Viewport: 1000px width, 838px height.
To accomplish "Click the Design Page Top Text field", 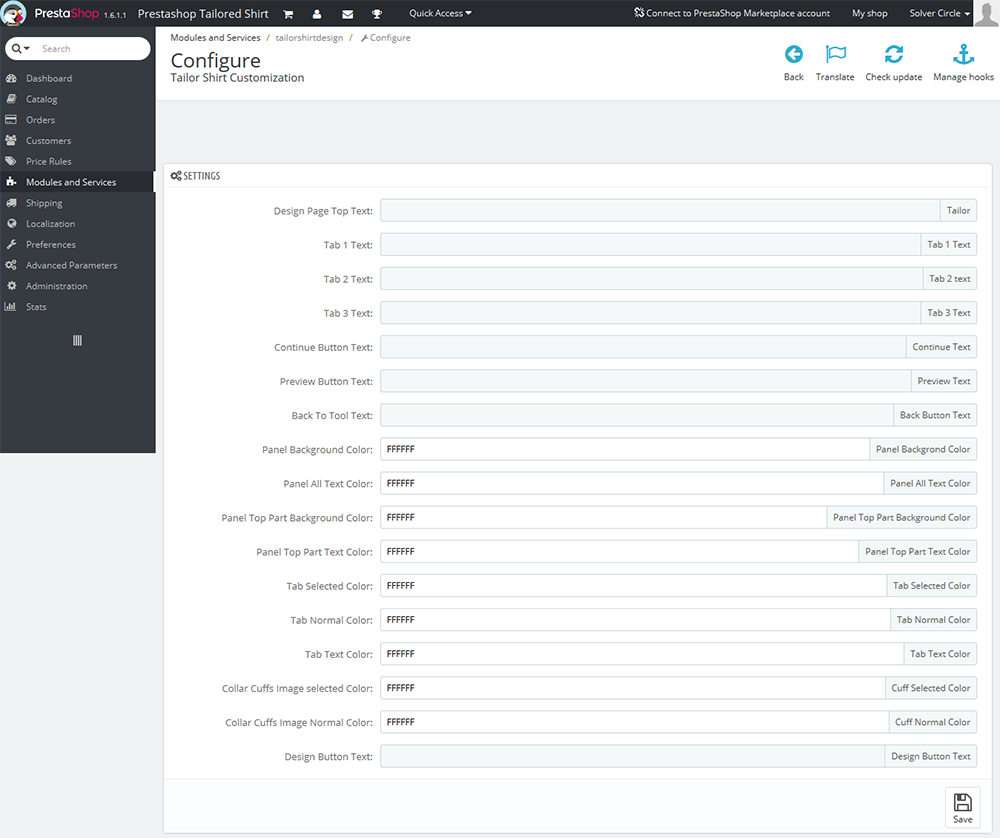I will point(660,210).
